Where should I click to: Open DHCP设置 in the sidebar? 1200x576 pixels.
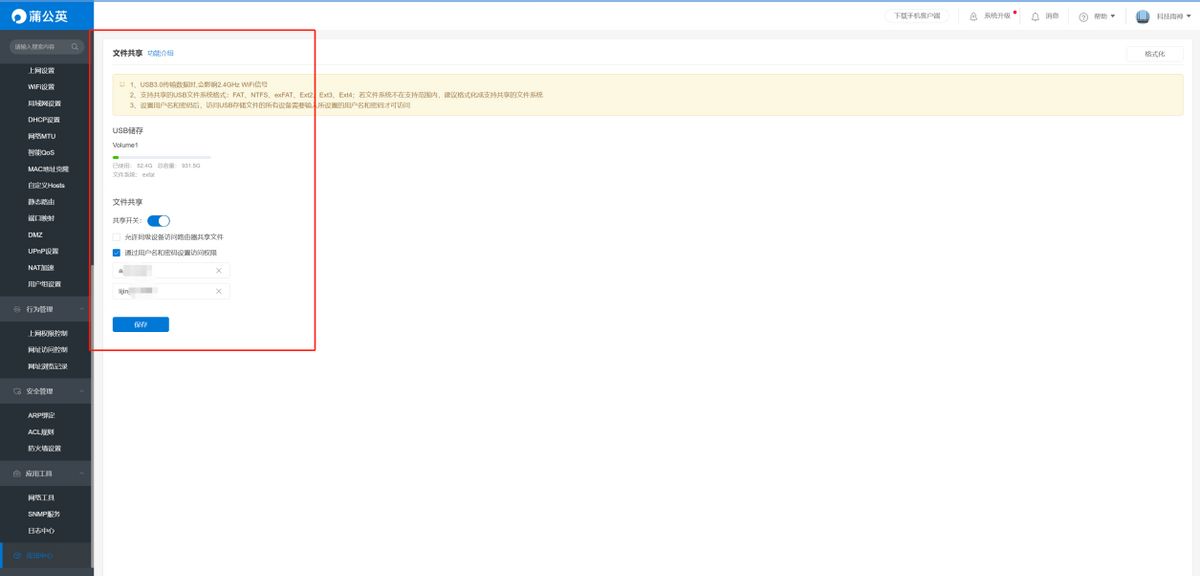(44, 120)
